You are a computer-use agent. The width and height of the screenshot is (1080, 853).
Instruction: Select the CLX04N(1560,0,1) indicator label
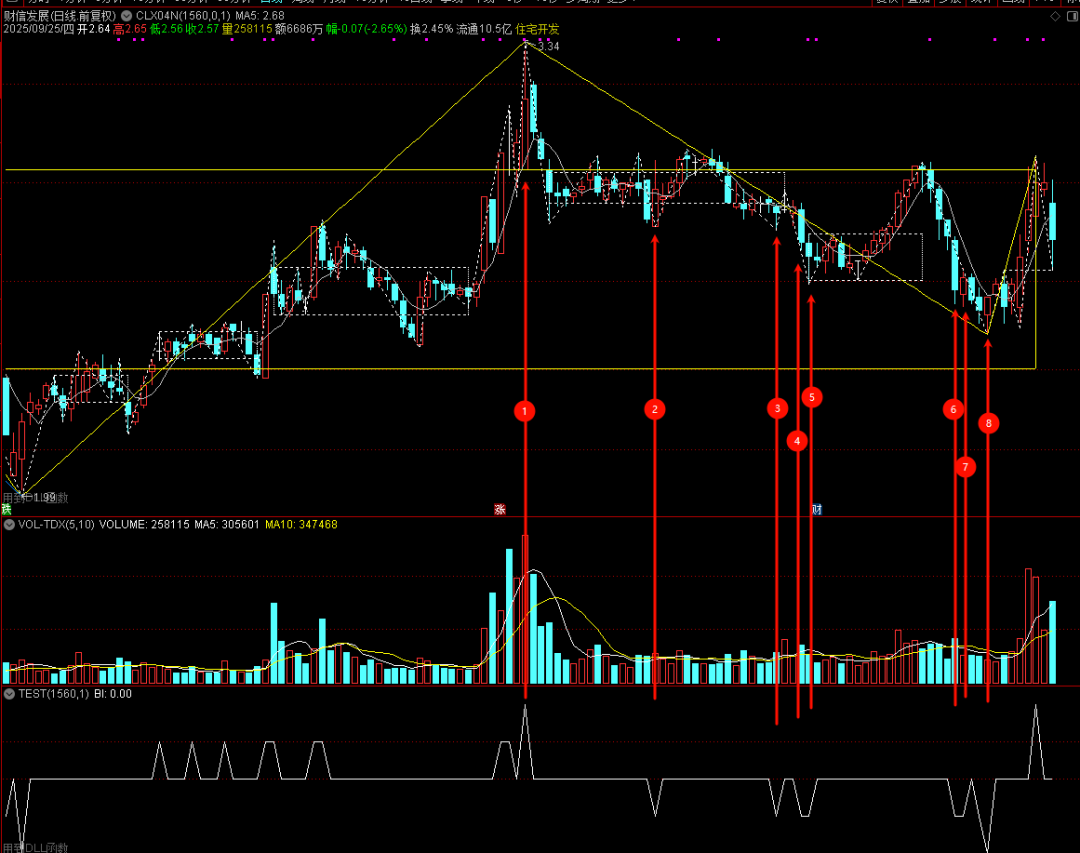[x=183, y=16]
